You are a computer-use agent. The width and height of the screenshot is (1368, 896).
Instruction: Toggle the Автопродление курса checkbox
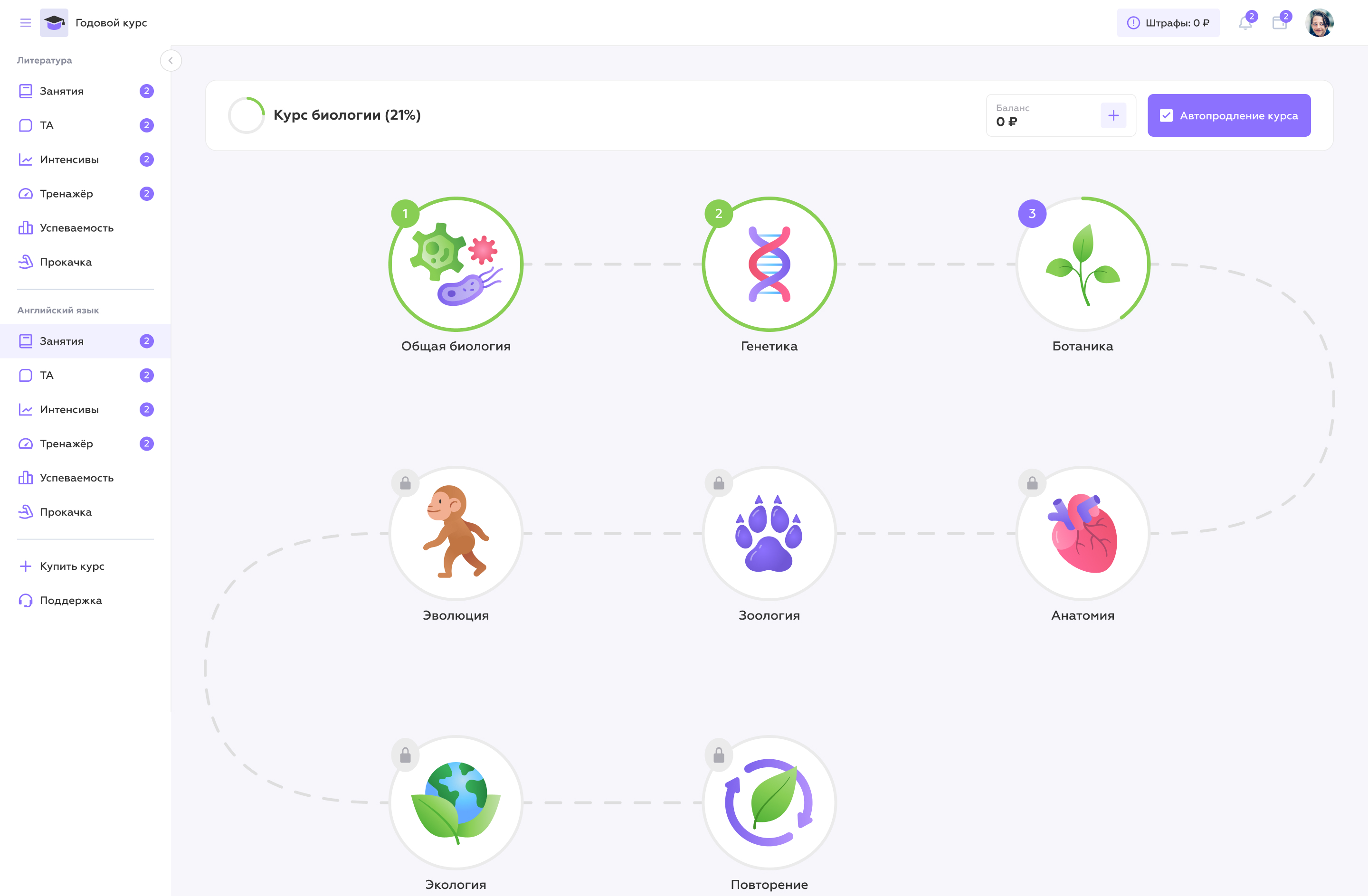1166,115
